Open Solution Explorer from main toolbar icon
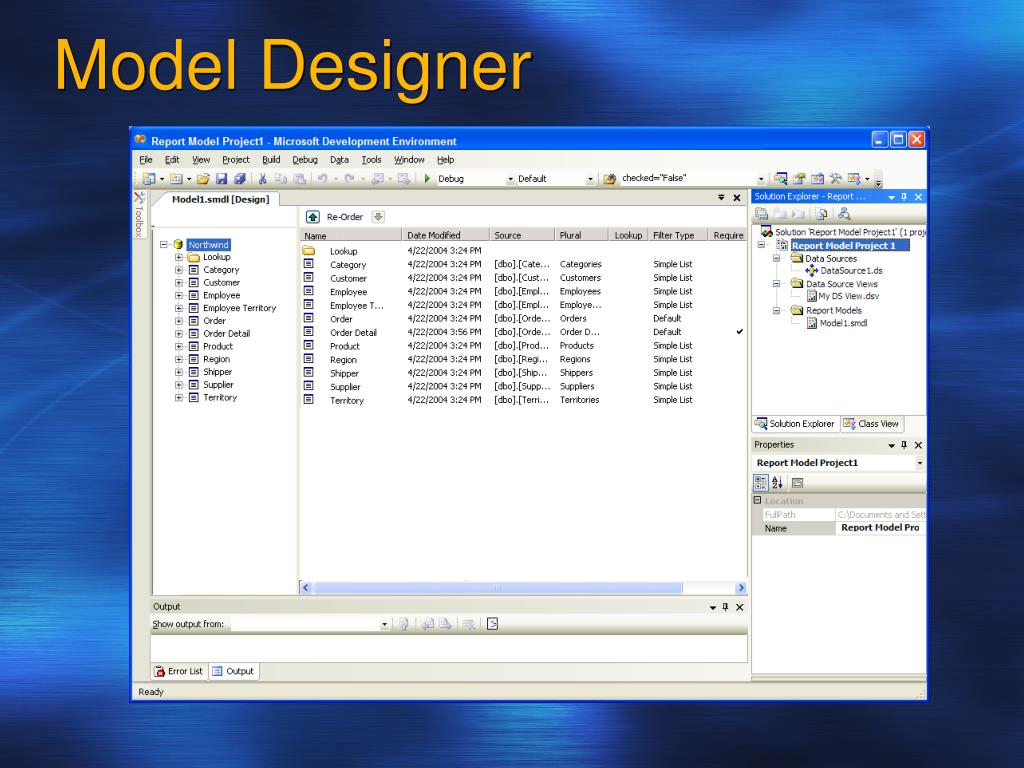Image resolution: width=1024 pixels, height=768 pixels. tap(780, 178)
